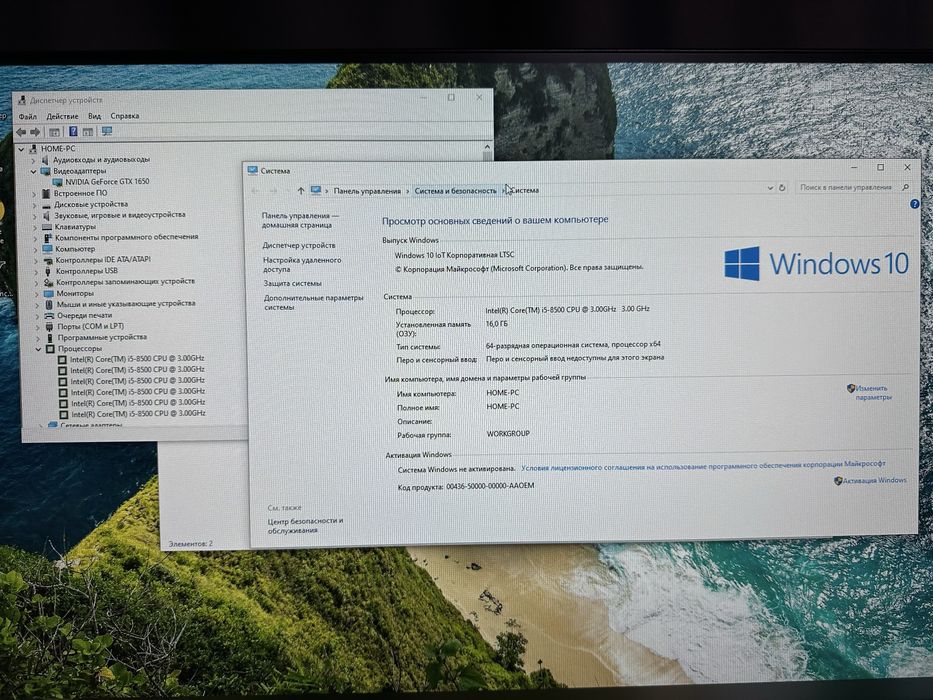Click product code 00436-50000-00000-AAOEM text
The height and width of the screenshot is (700, 933).
click(x=490, y=486)
